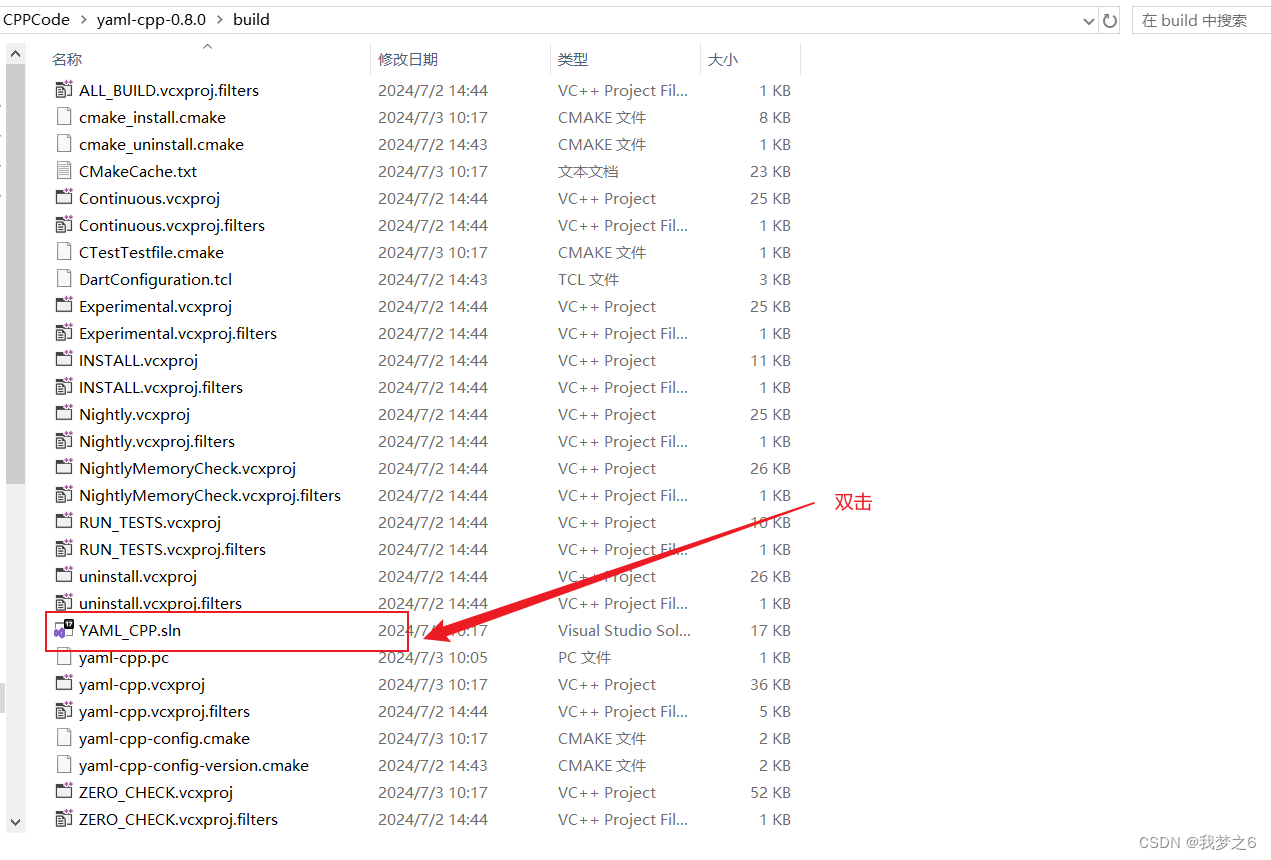
Task: Open the address bar history dropdown
Action: (x=1090, y=19)
